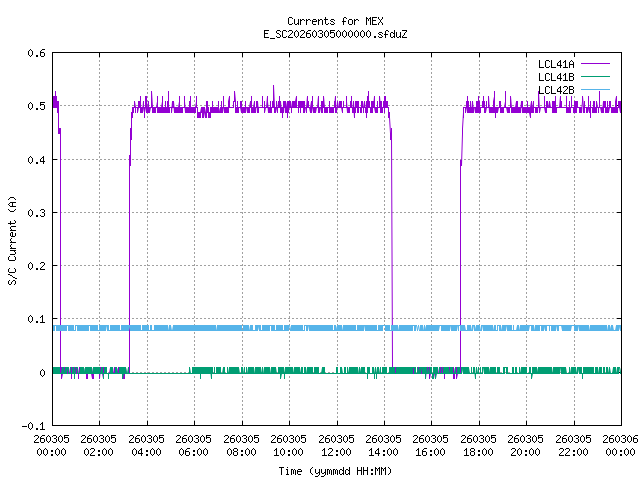Click the 0.6 tick on the y-axis
This screenshot has width=640, height=480.
(35, 53)
